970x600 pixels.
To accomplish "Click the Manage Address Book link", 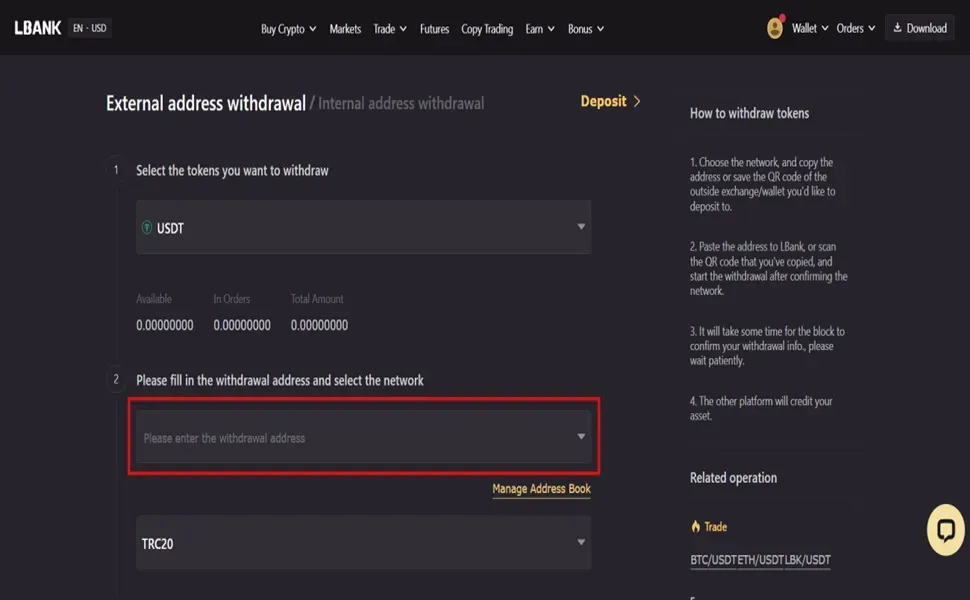I will coord(540,489).
